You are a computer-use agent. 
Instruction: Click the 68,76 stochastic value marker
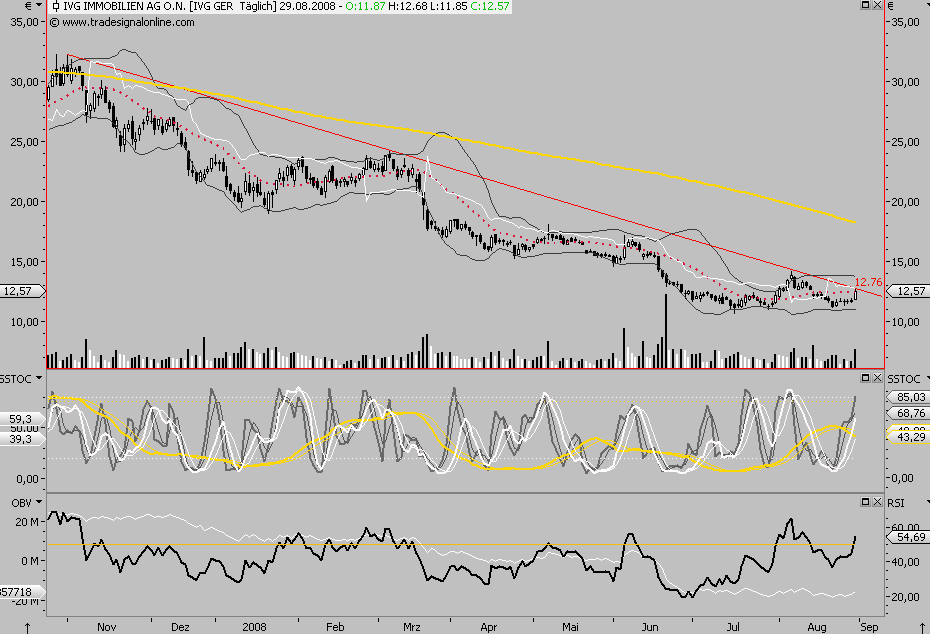point(907,413)
